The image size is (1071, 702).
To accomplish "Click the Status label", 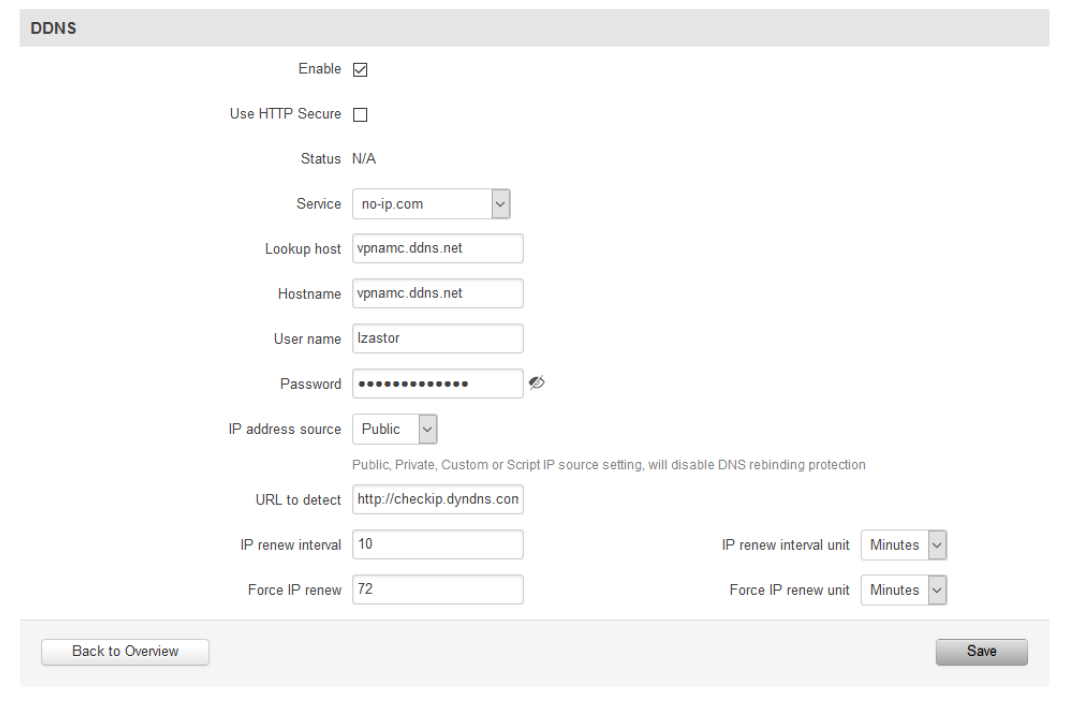I will pos(320,159).
